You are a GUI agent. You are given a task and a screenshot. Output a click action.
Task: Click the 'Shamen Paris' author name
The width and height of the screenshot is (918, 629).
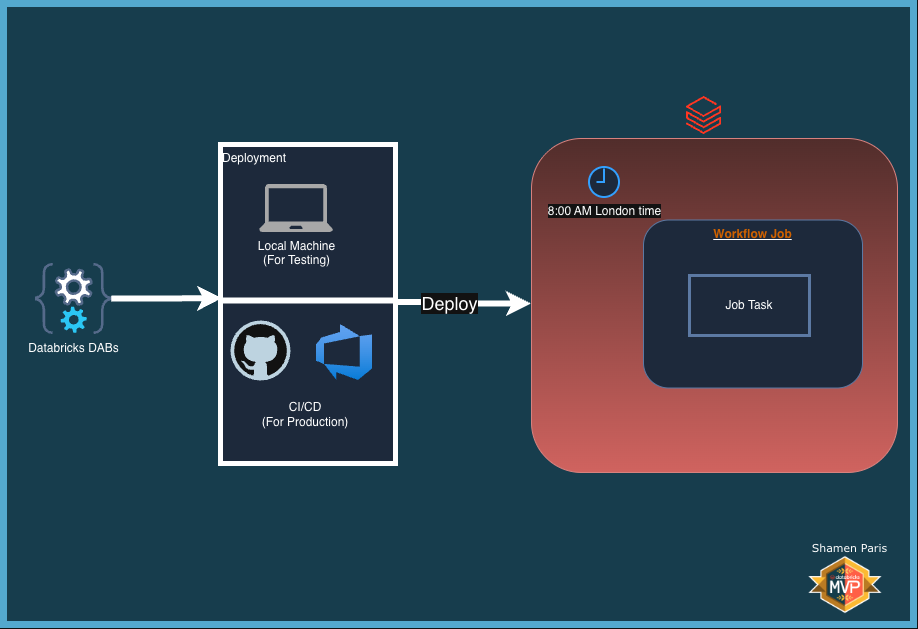pyautogui.click(x=849, y=548)
